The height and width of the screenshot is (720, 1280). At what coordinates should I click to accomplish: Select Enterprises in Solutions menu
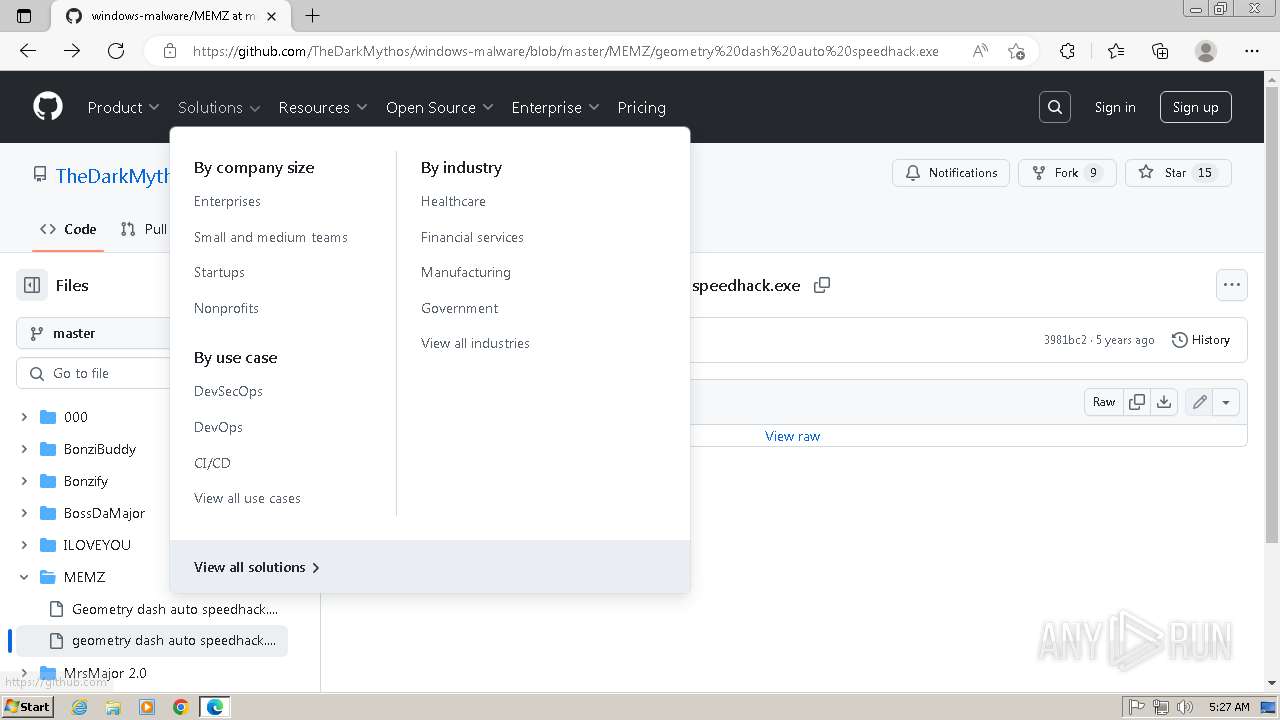[227, 201]
